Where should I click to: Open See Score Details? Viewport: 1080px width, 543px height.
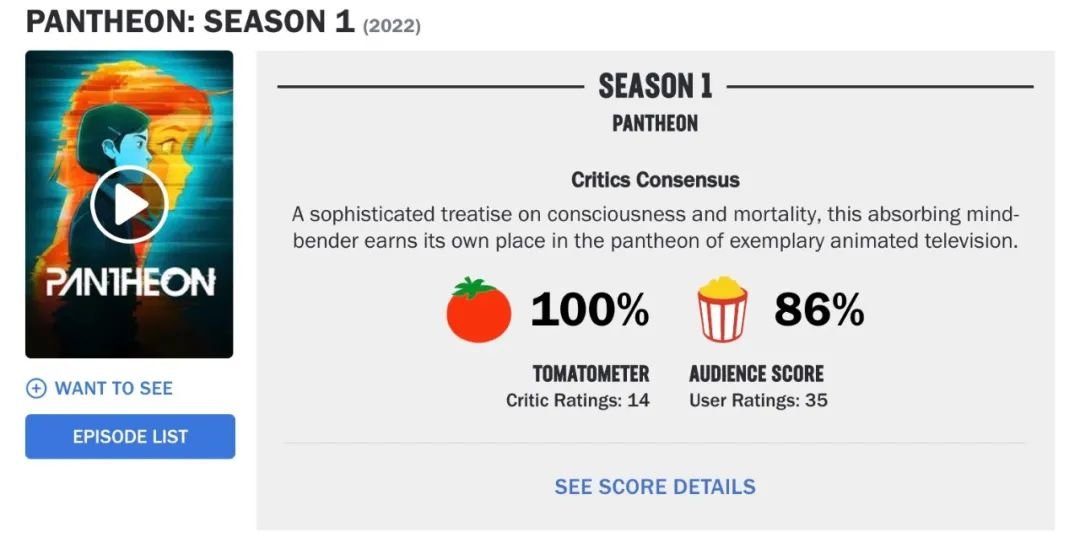coord(655,487)
